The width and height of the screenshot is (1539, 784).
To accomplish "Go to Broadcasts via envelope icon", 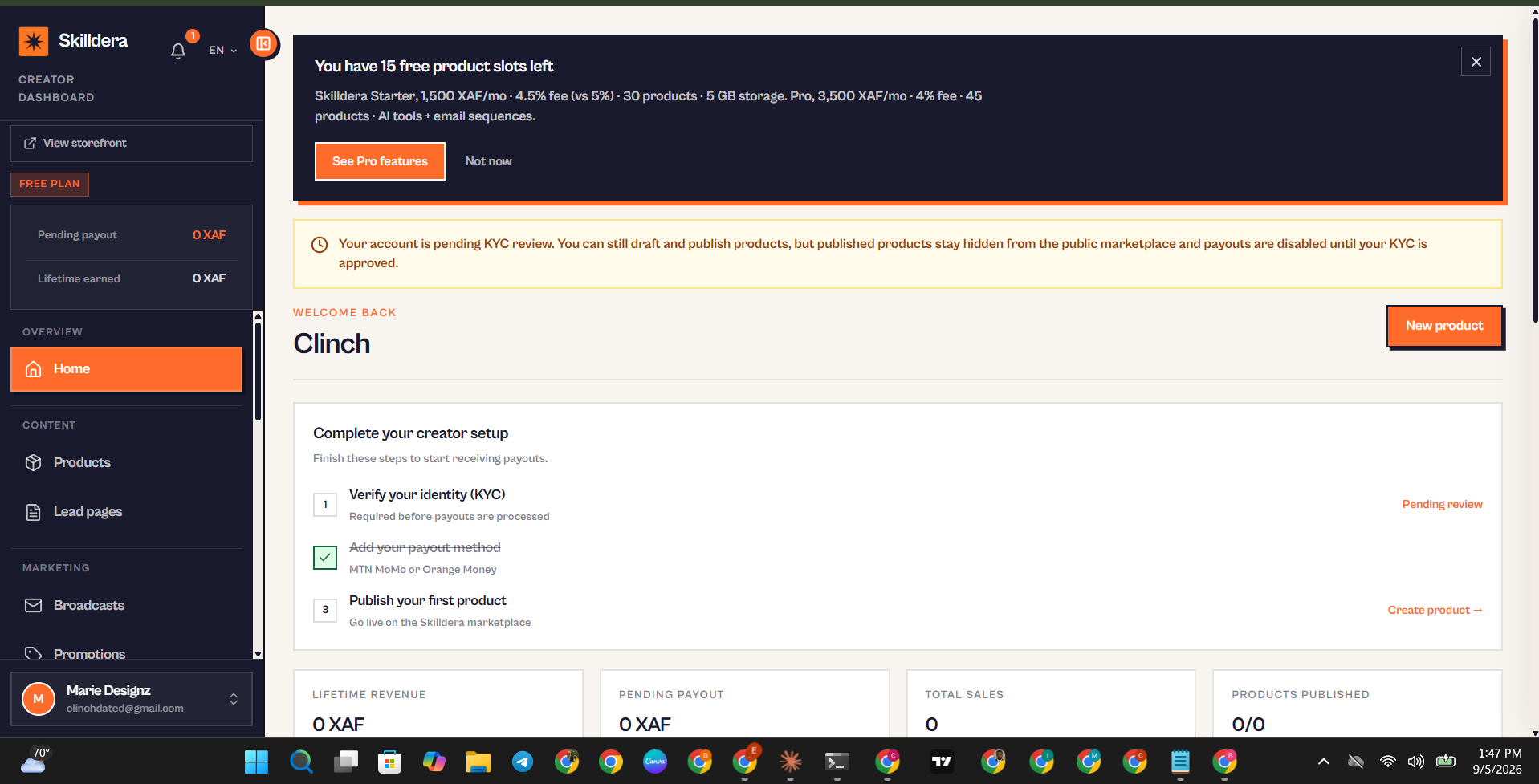I will (33, 605).
